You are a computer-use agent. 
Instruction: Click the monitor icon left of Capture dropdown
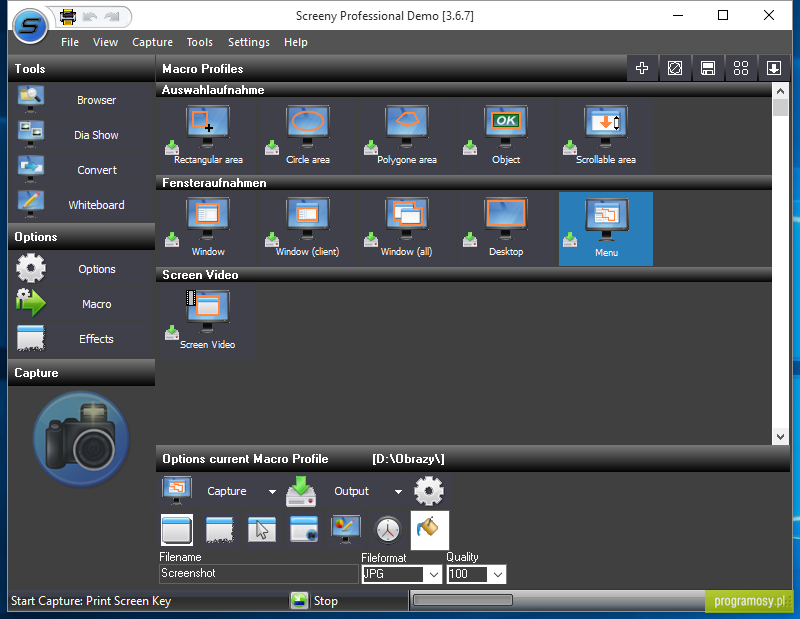point(177,490)
